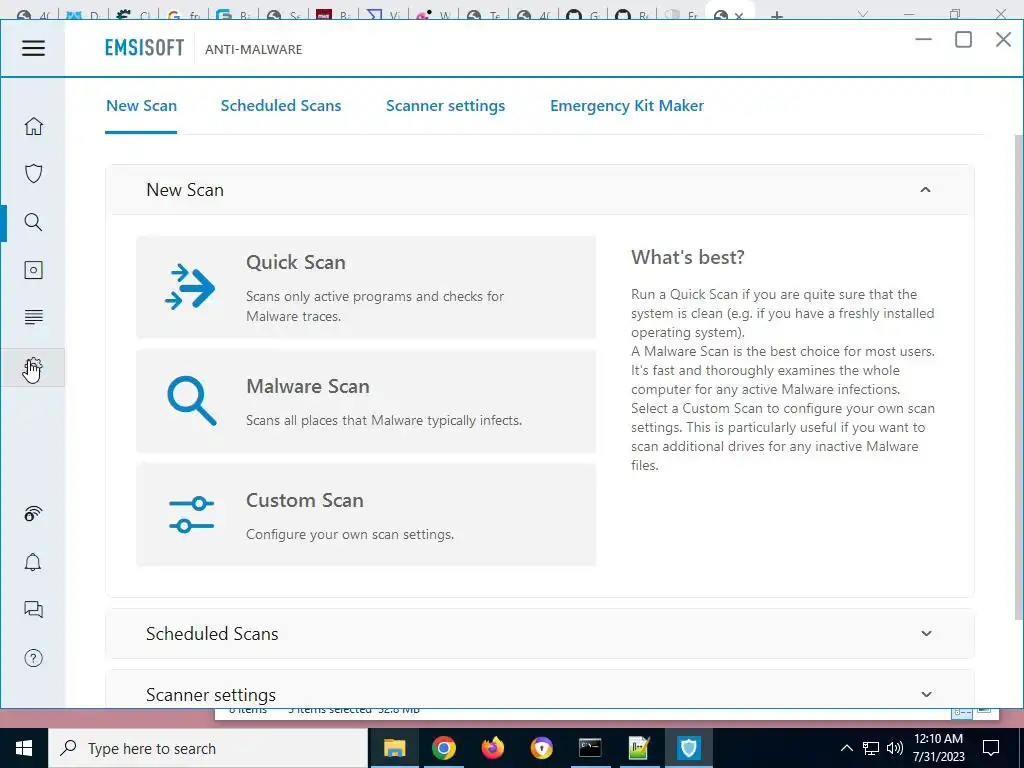Click the Scheduled Scans section header title
This screenshot has width=1024, height=768.
point(212,633)
